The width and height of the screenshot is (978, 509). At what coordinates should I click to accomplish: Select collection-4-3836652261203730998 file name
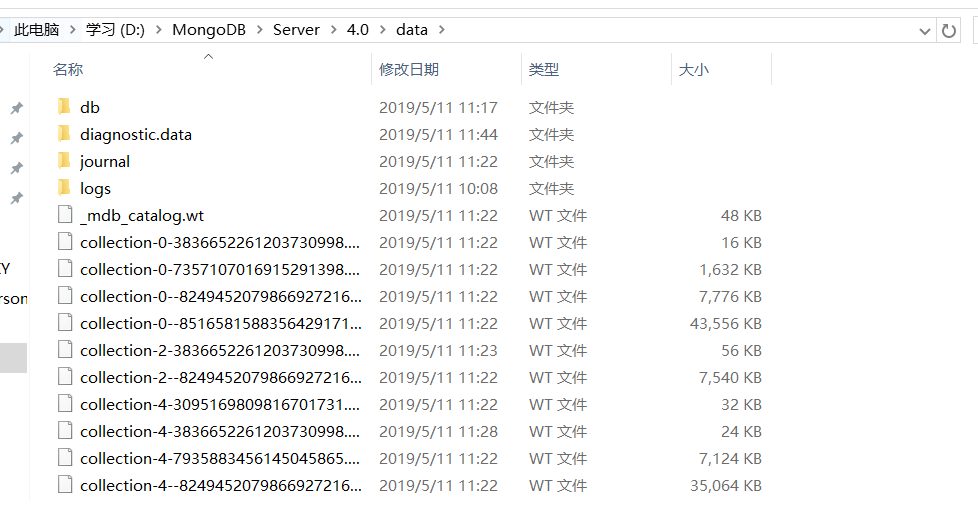(220, 431)
